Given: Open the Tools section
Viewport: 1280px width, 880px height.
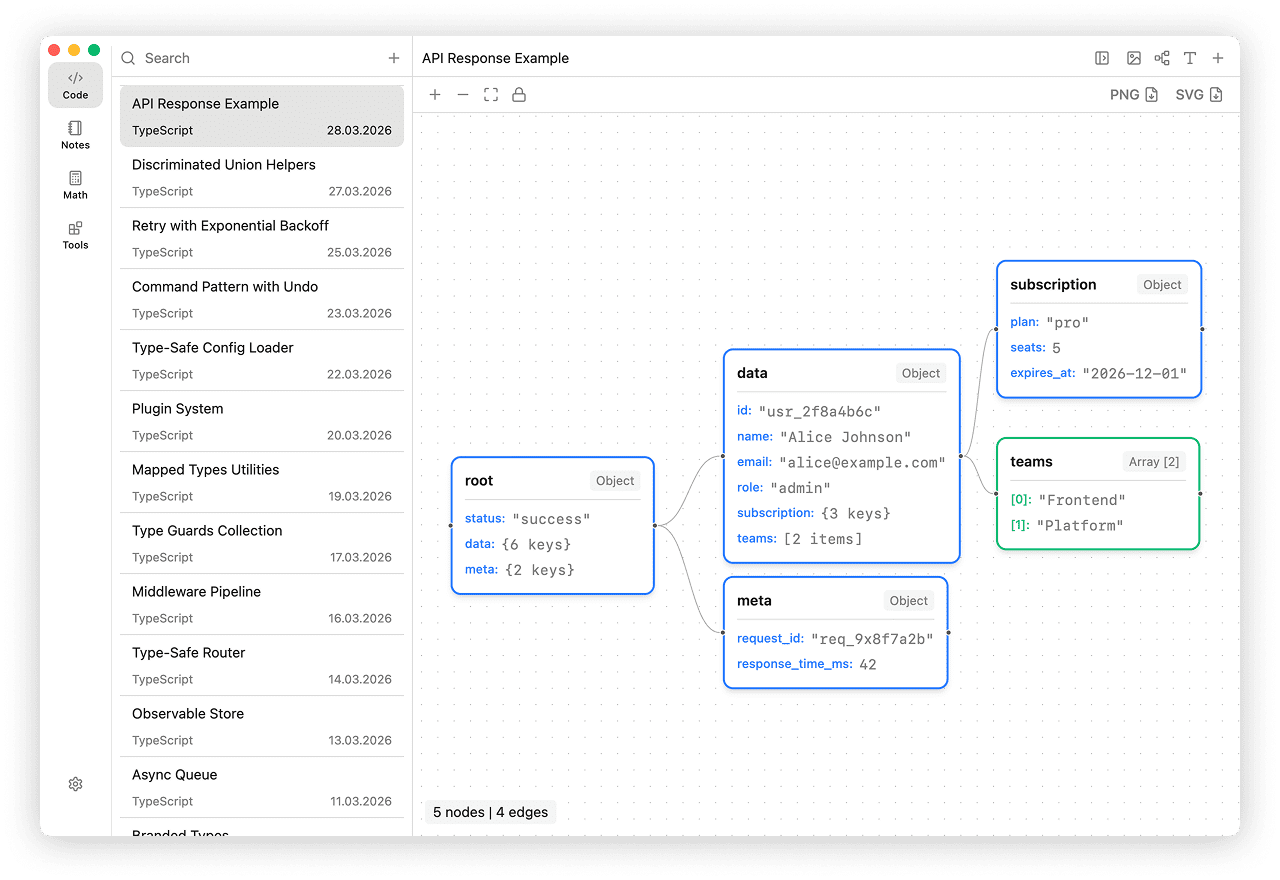Looking at the screenshot, I should click(75, 235).
